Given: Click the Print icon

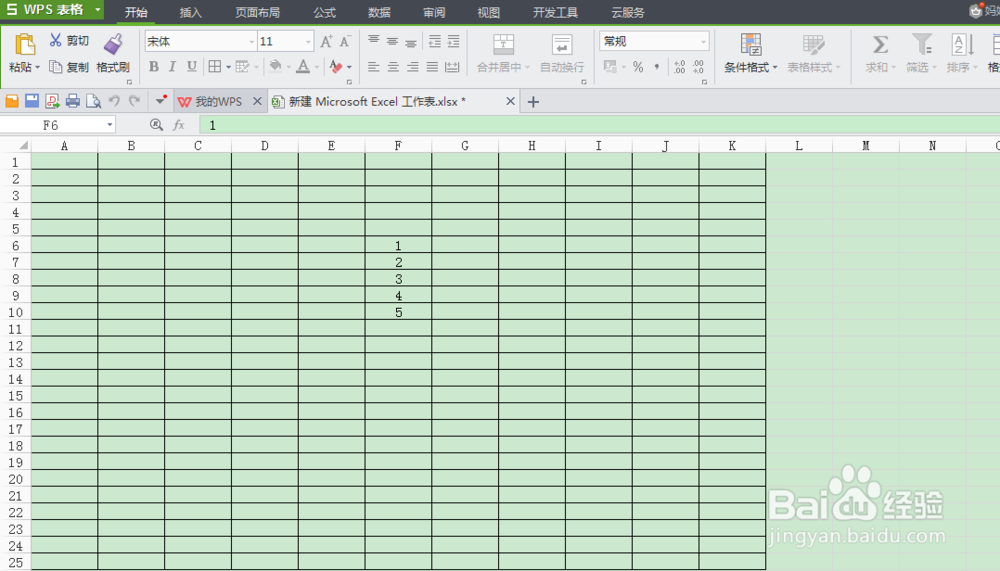Looking at the screenshot, I should tap(73, 101).
